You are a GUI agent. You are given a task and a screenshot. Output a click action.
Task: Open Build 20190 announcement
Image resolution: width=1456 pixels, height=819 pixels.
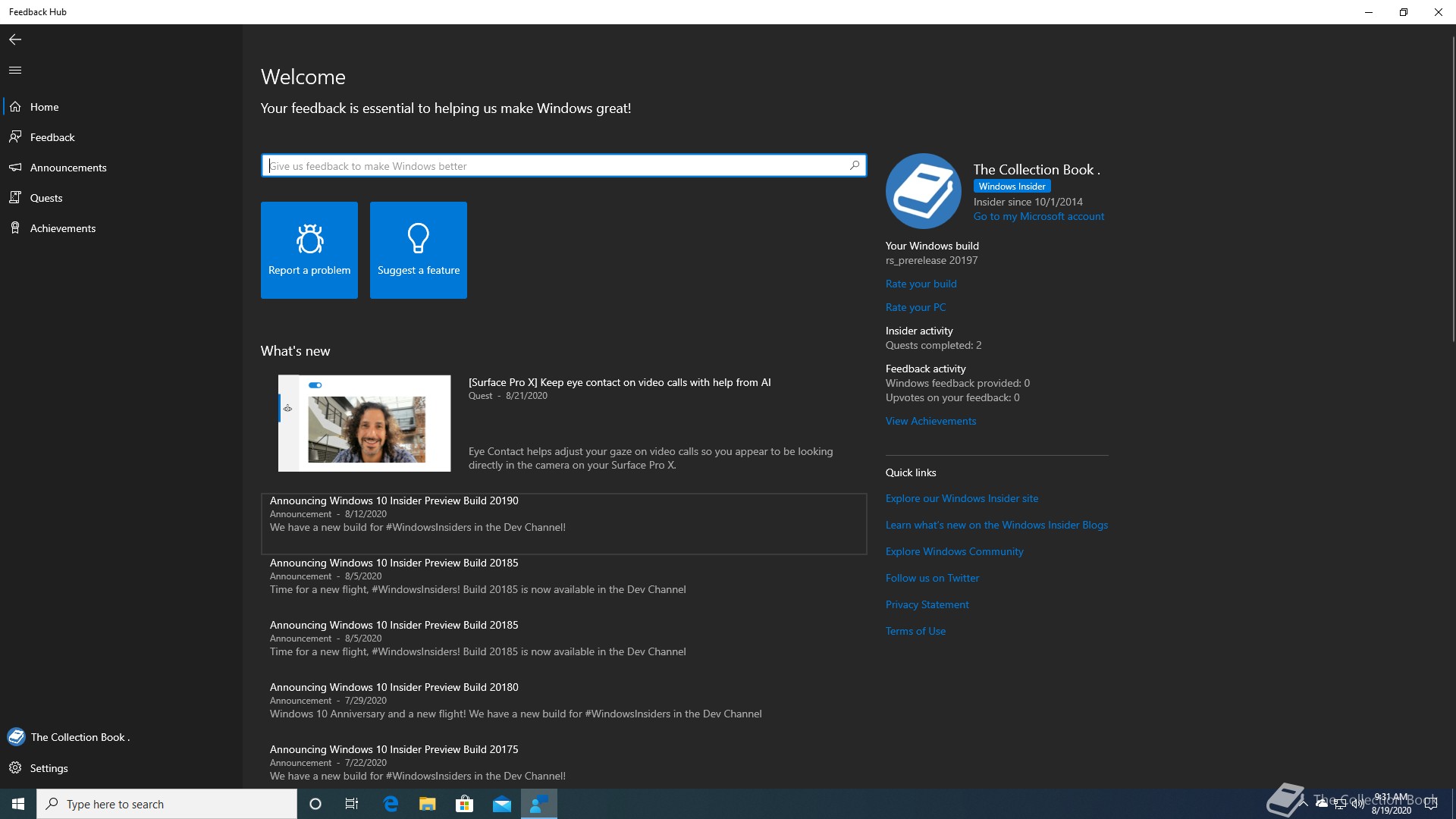point(563,523)
